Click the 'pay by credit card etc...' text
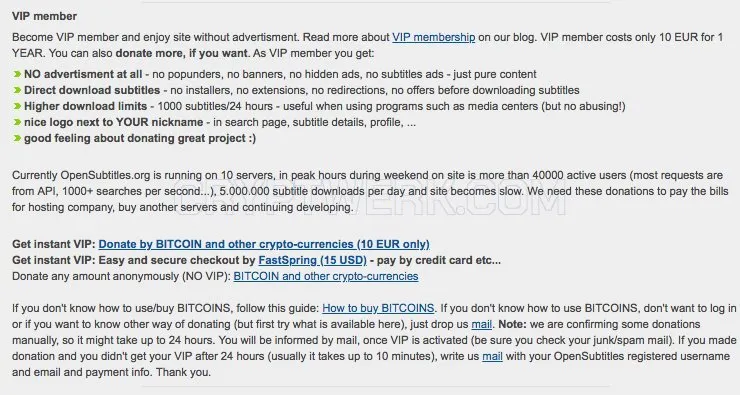The image size is (740, 395). 438,260
